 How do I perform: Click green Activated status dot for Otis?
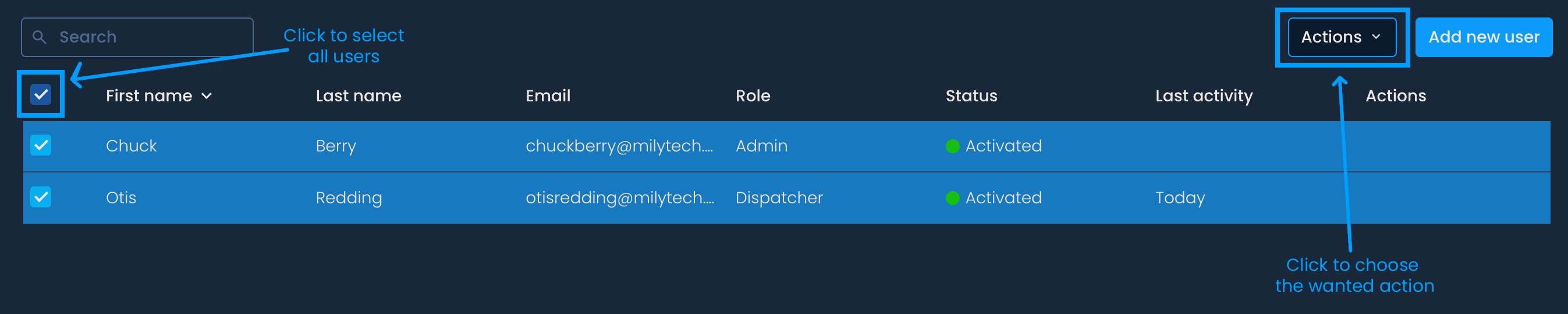[x=953, y=198]
